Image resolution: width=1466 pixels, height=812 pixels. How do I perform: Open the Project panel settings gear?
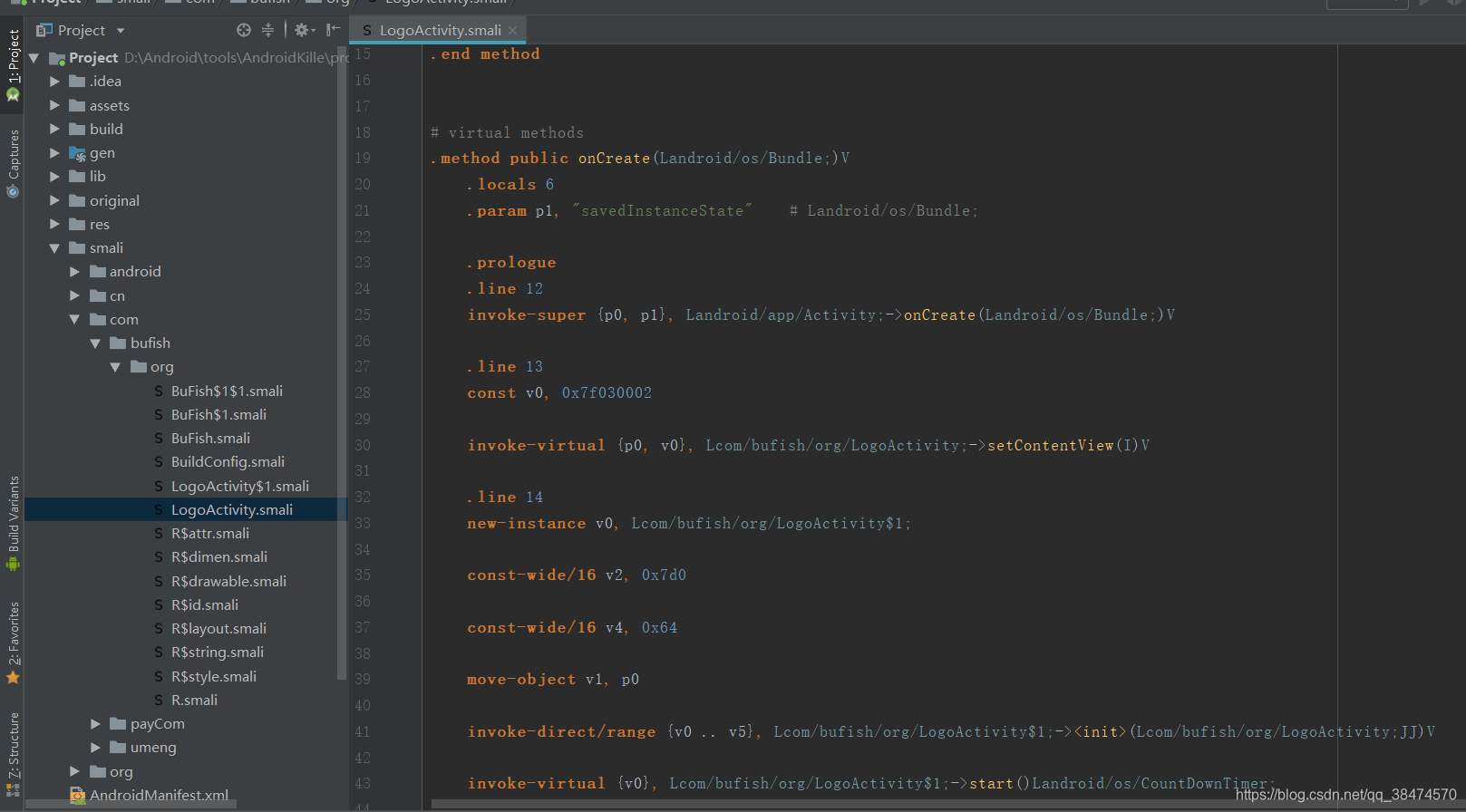[x=305, y=30]
